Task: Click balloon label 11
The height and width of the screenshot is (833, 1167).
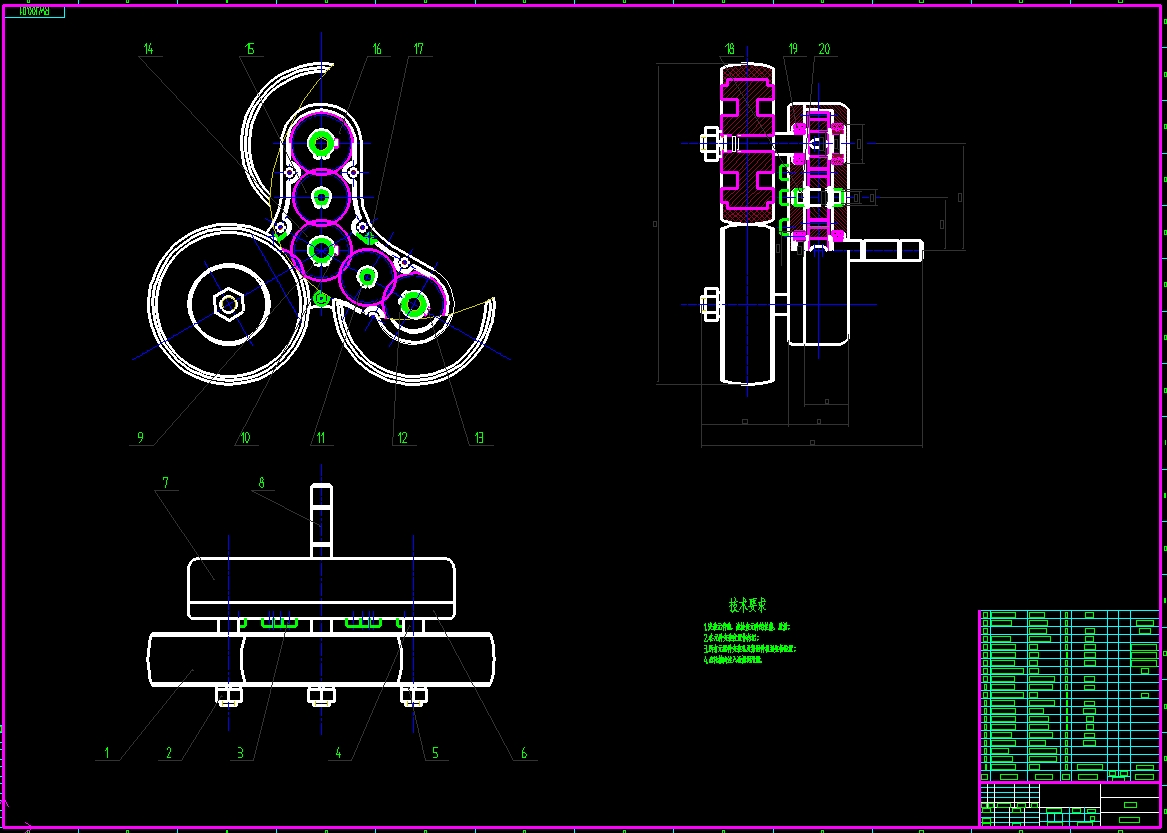Action: click(x=321, y=438)
